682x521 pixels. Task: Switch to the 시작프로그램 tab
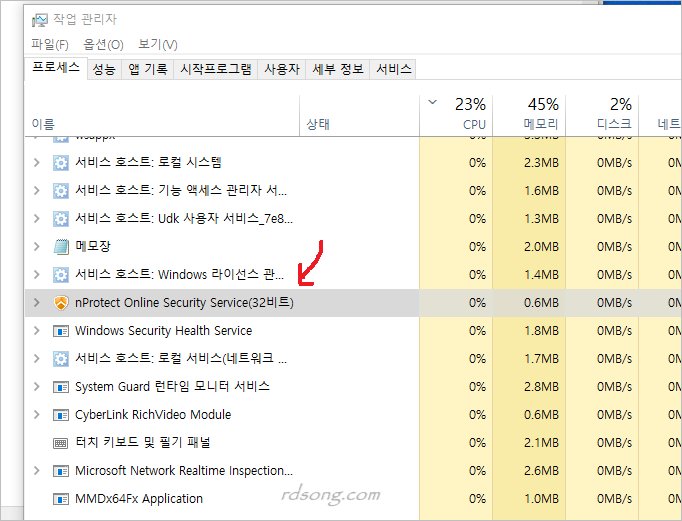215,69
